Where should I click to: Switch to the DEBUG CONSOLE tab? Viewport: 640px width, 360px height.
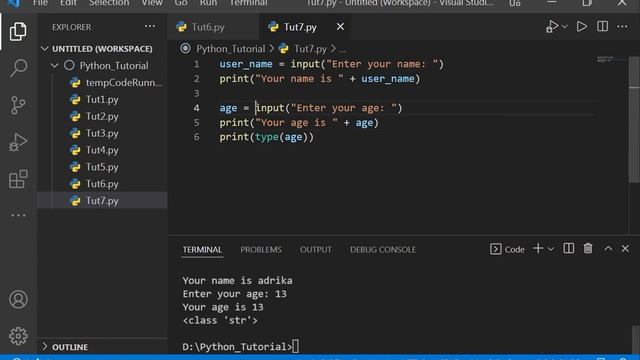(x=383, y=249)
